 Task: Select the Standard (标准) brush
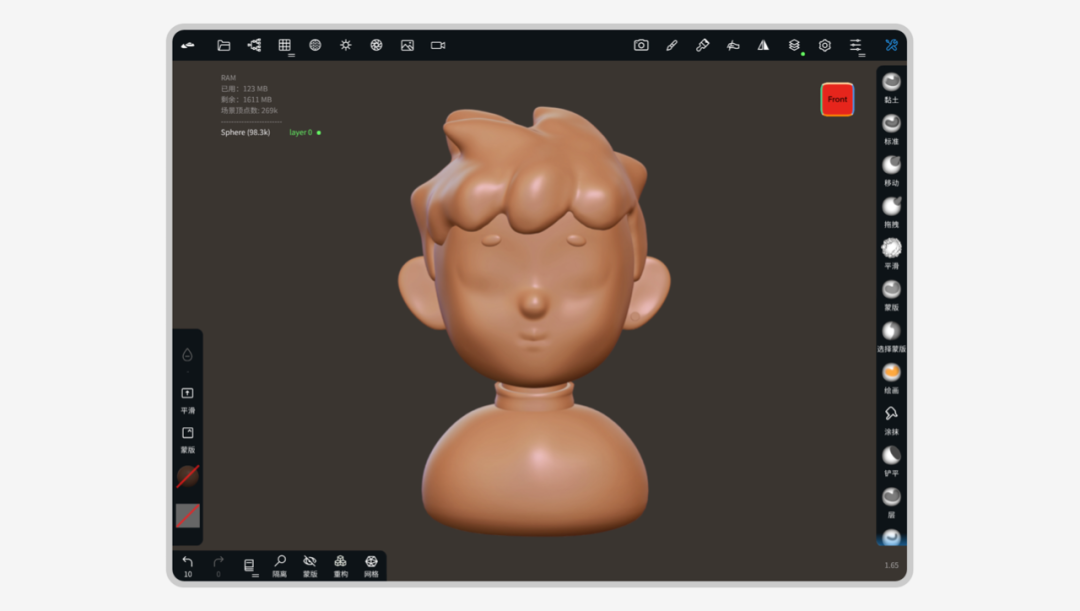click(891, 124)
